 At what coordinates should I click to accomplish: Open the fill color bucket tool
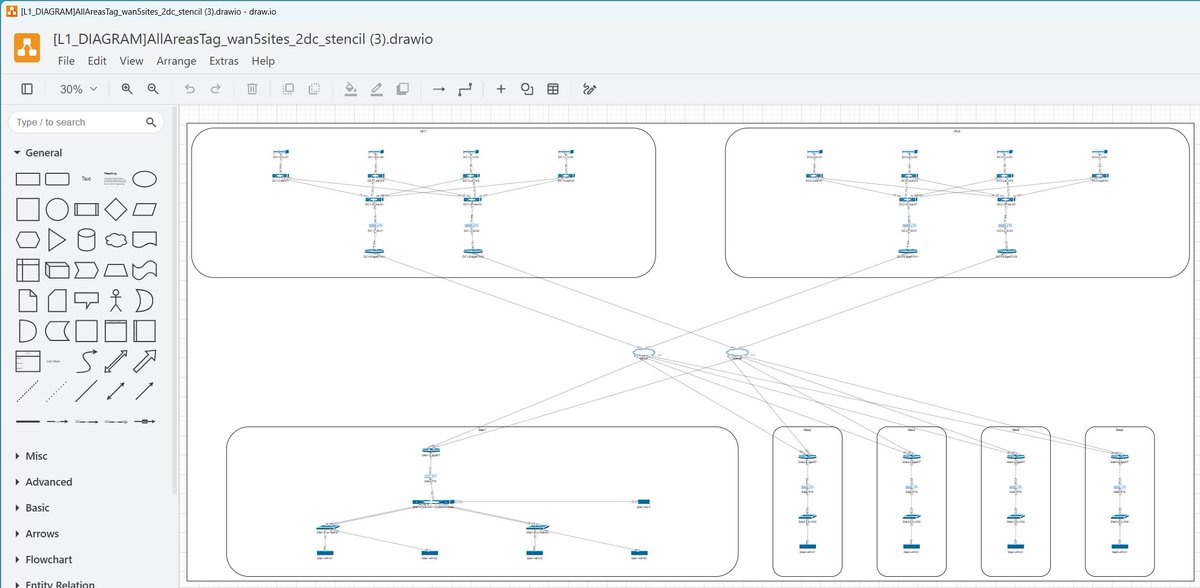tap(350, 89)
